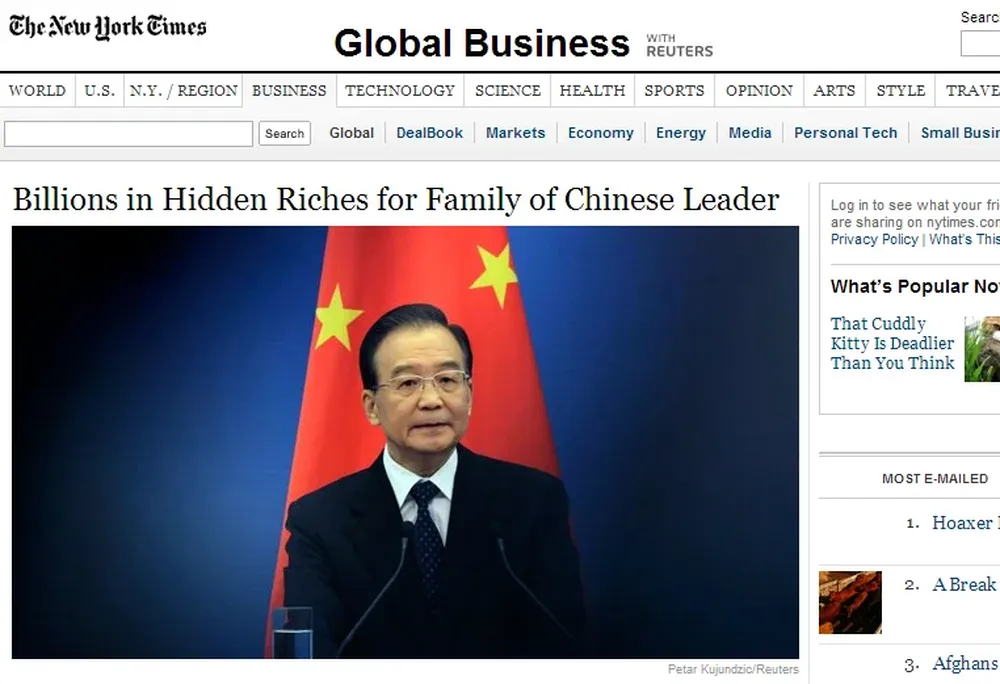Open the Markets subsection
The height and width of the screenshot is (684, 1000).
(515, 133)
